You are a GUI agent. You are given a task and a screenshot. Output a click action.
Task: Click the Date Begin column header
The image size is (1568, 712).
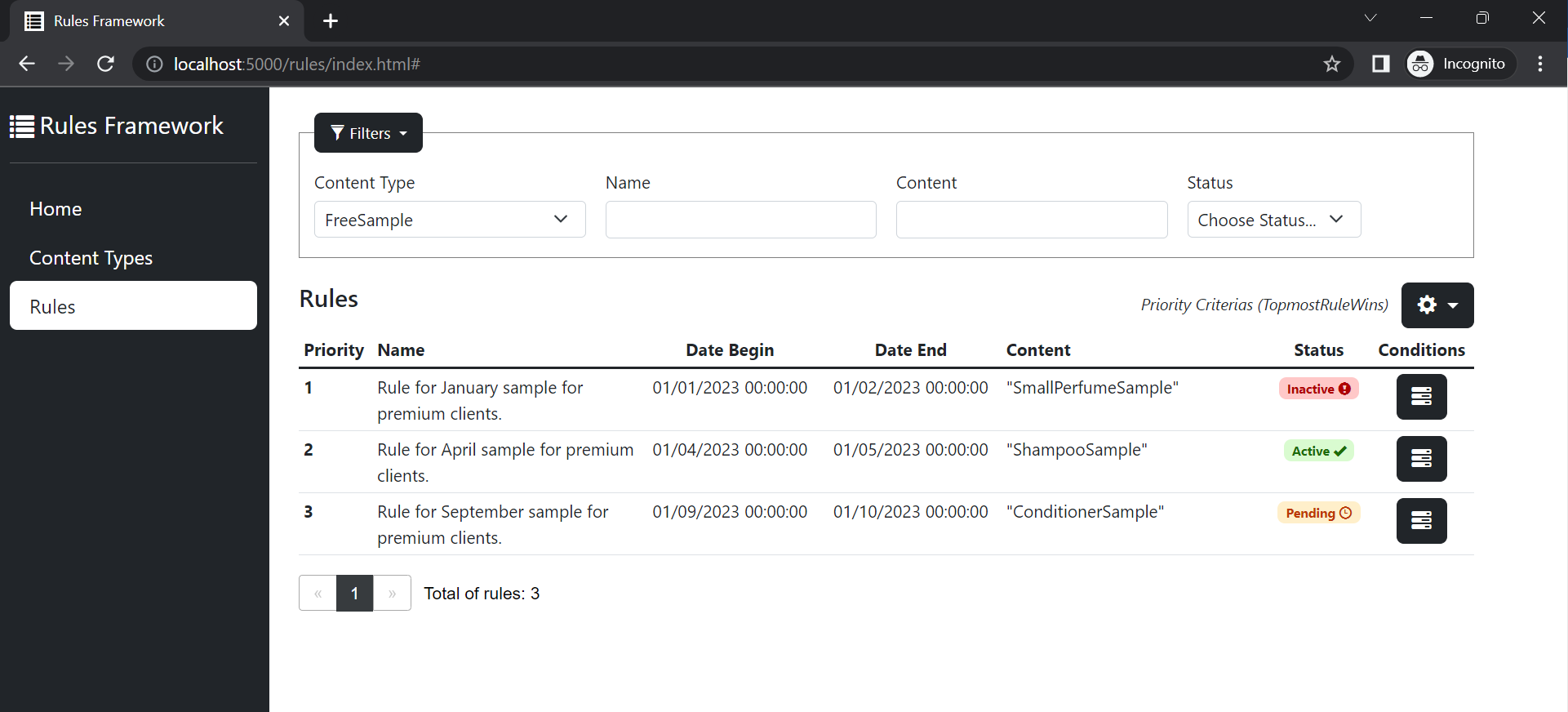pyautogui.click(x=730, y=350)
